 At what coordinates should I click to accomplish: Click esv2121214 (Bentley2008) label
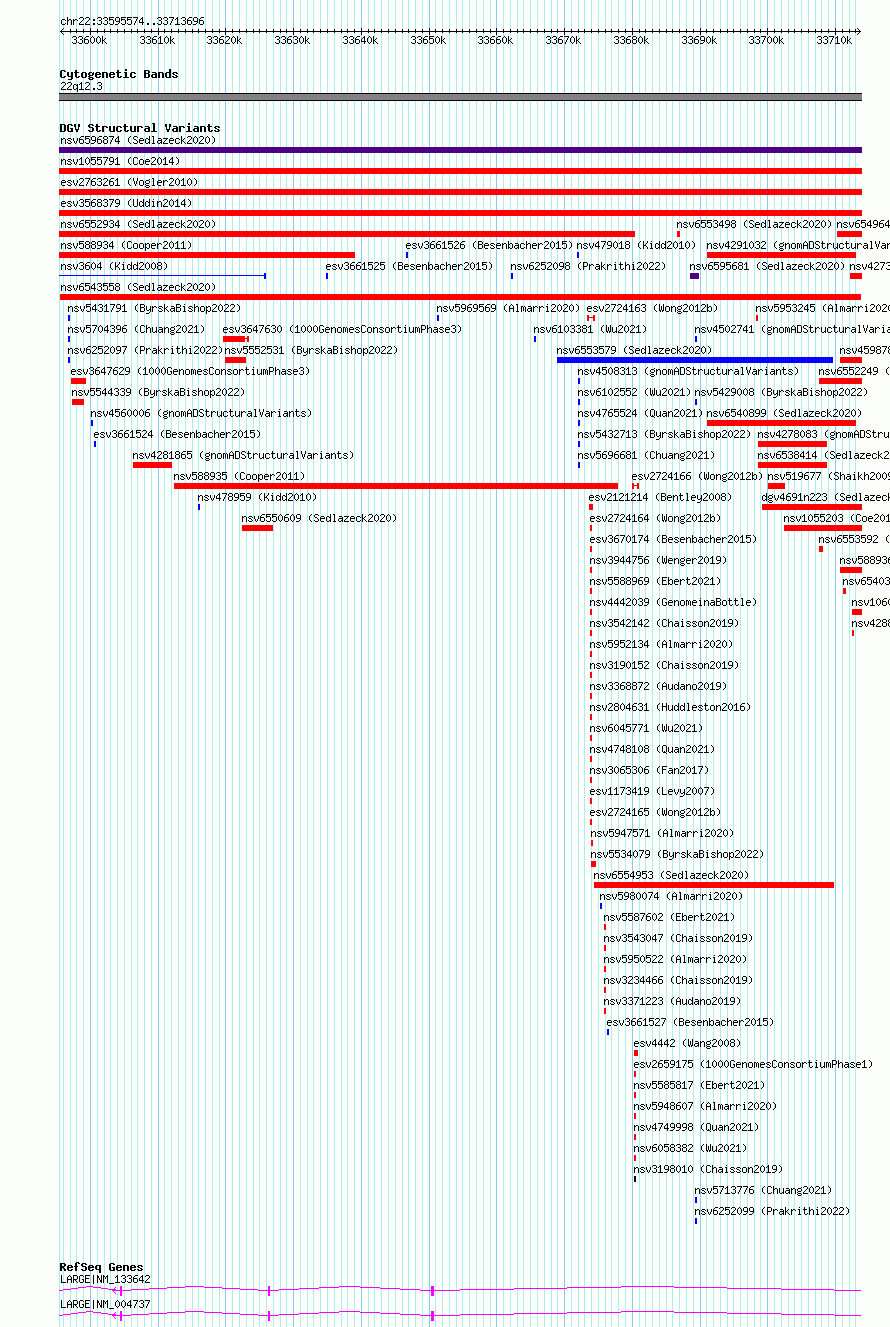coord(659,497)
